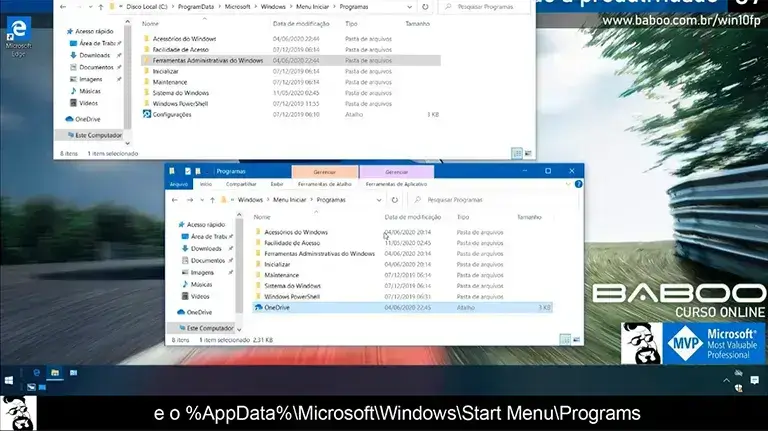Go up one level in front window
The image size is (768, 431).
[x=213, y=200]
